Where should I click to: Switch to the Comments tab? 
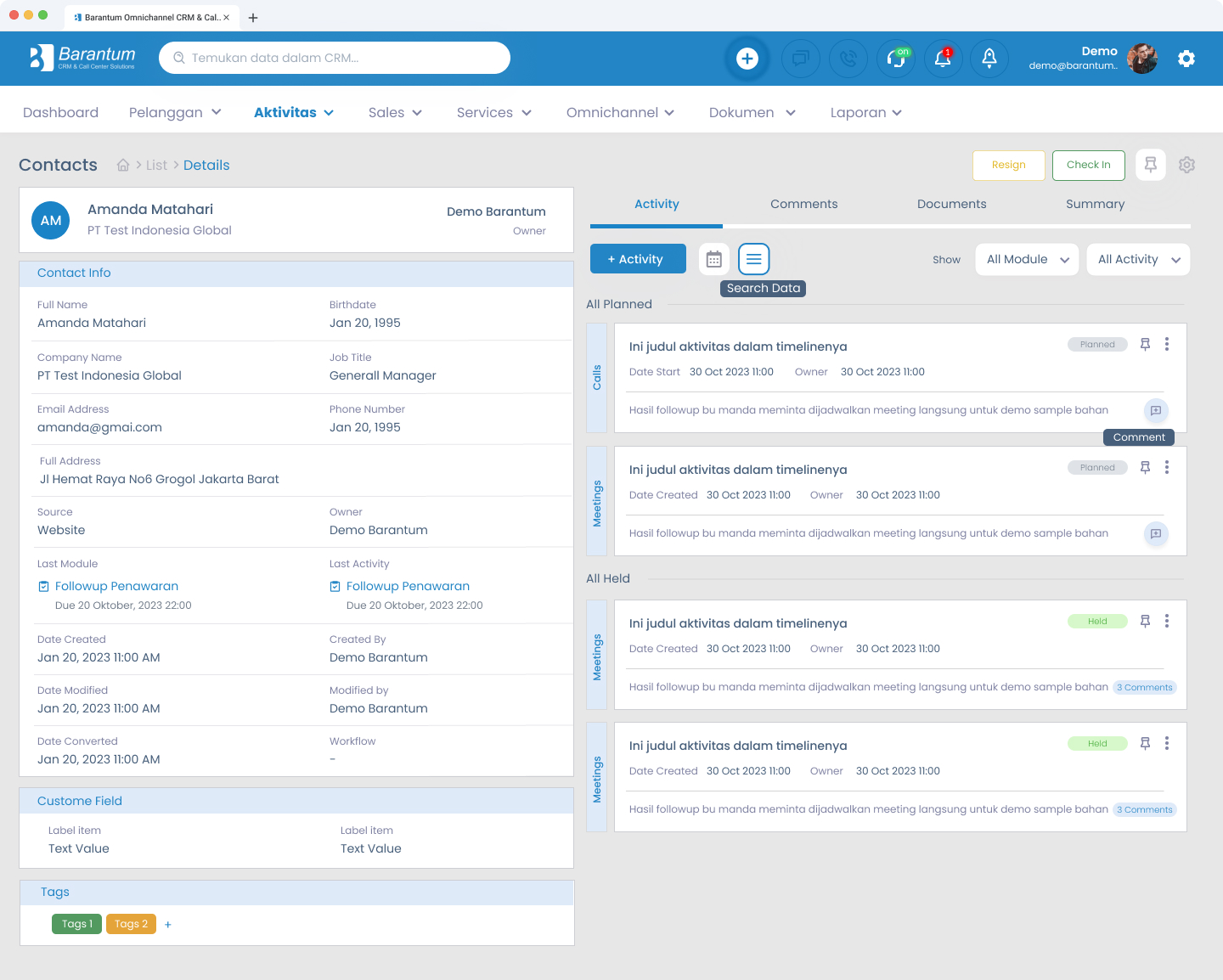(x=803, y=204)
